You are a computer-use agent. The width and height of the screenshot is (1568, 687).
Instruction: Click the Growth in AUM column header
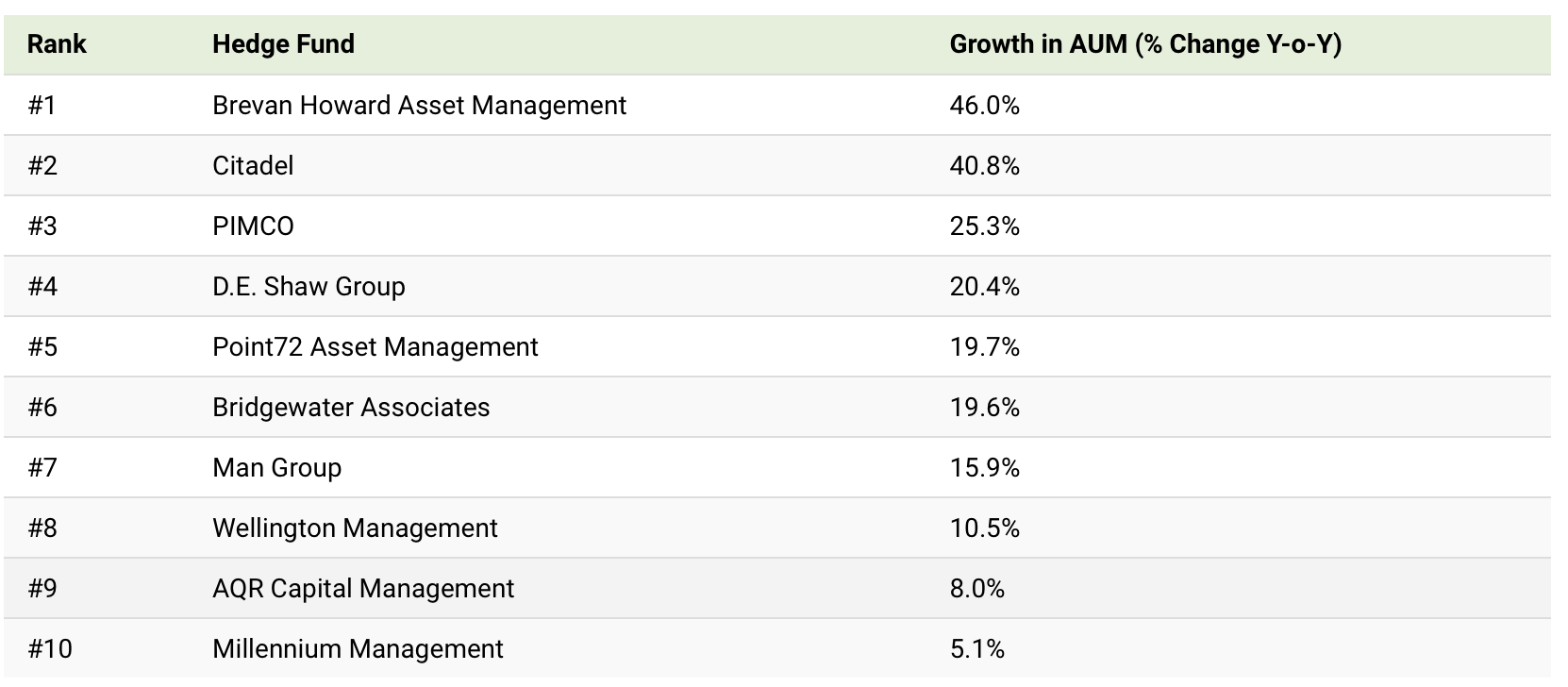1145,44
